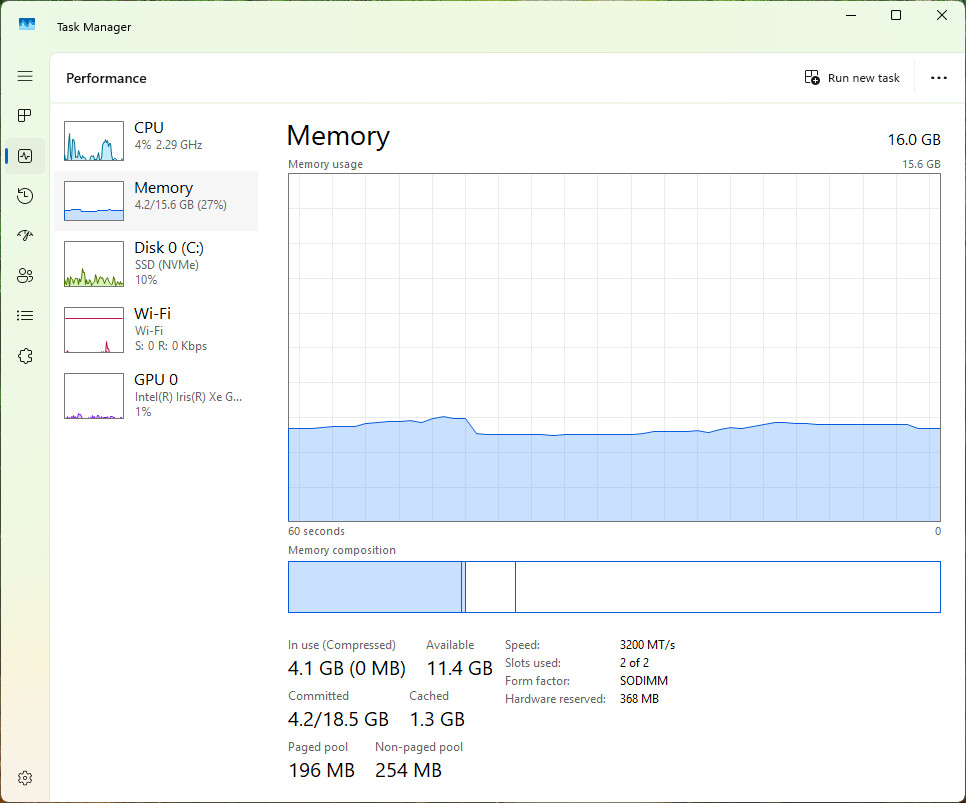Viewport: 966px width, 803px height.
Task: Open Task Manager Settings gear
Action: [25, 778]
